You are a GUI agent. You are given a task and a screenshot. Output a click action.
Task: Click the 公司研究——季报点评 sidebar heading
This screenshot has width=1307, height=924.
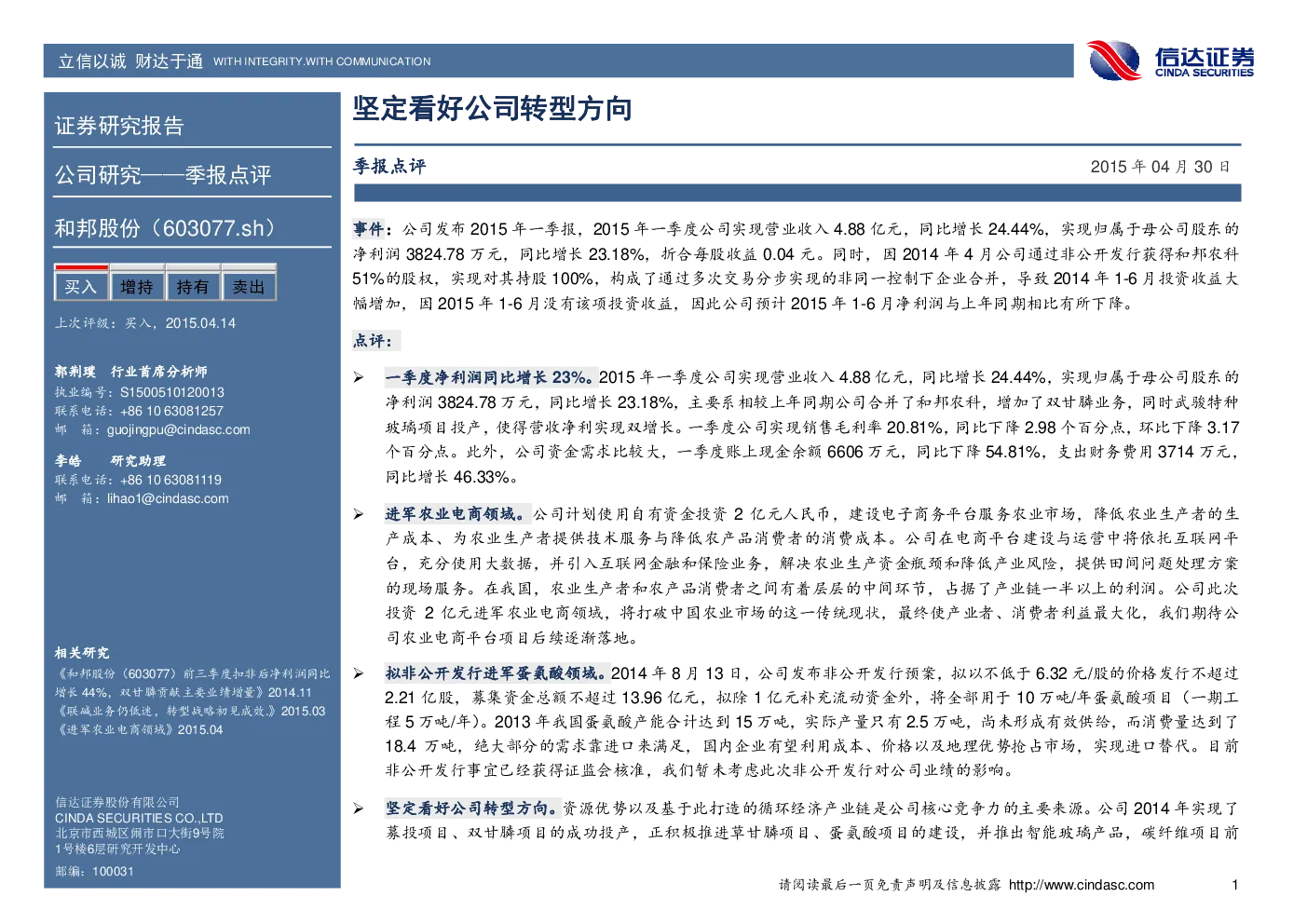pos(163,175)
